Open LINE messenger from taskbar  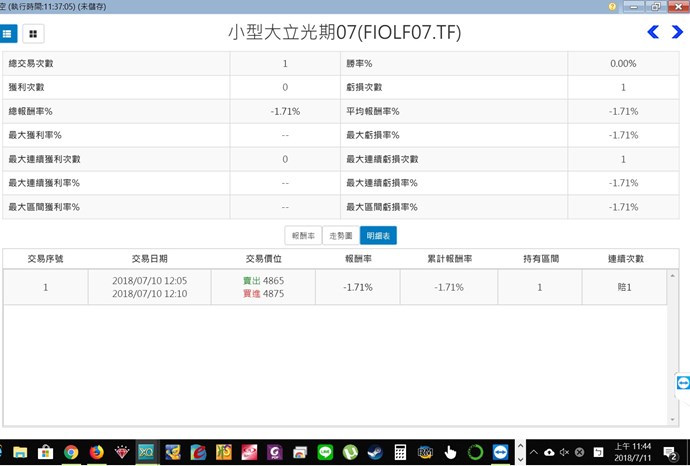pyautogui.click(x=325, y=452)
